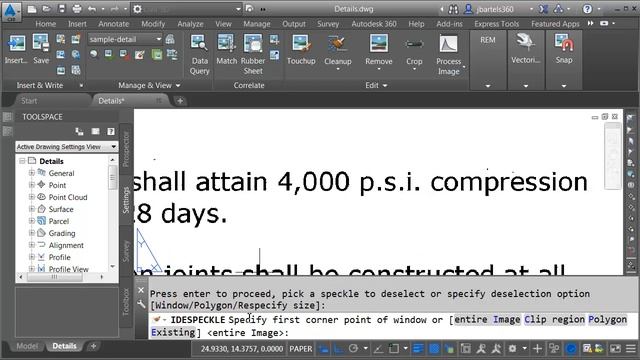Open the Home ribbon tab

click(x=45, y=24)
